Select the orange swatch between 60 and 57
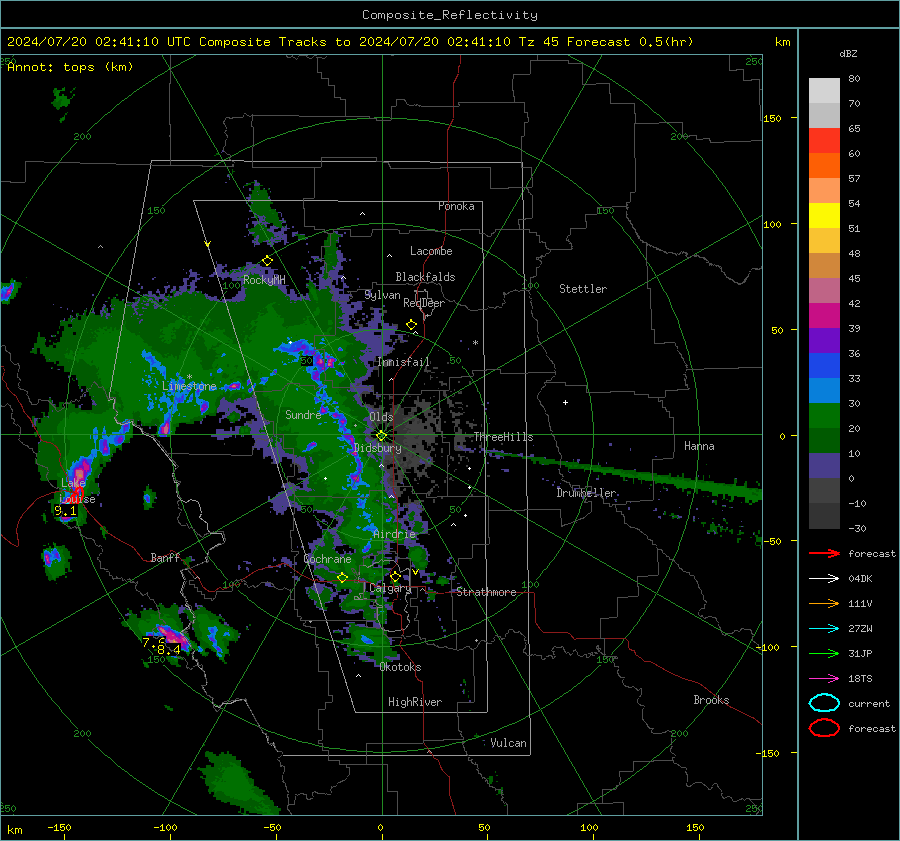Viewport: 900px width, 841px height. coord(824,166)
